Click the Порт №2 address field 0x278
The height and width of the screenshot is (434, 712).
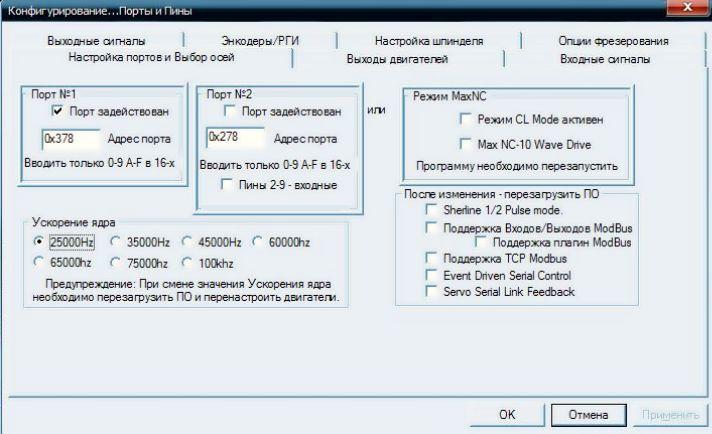point(234,137)
